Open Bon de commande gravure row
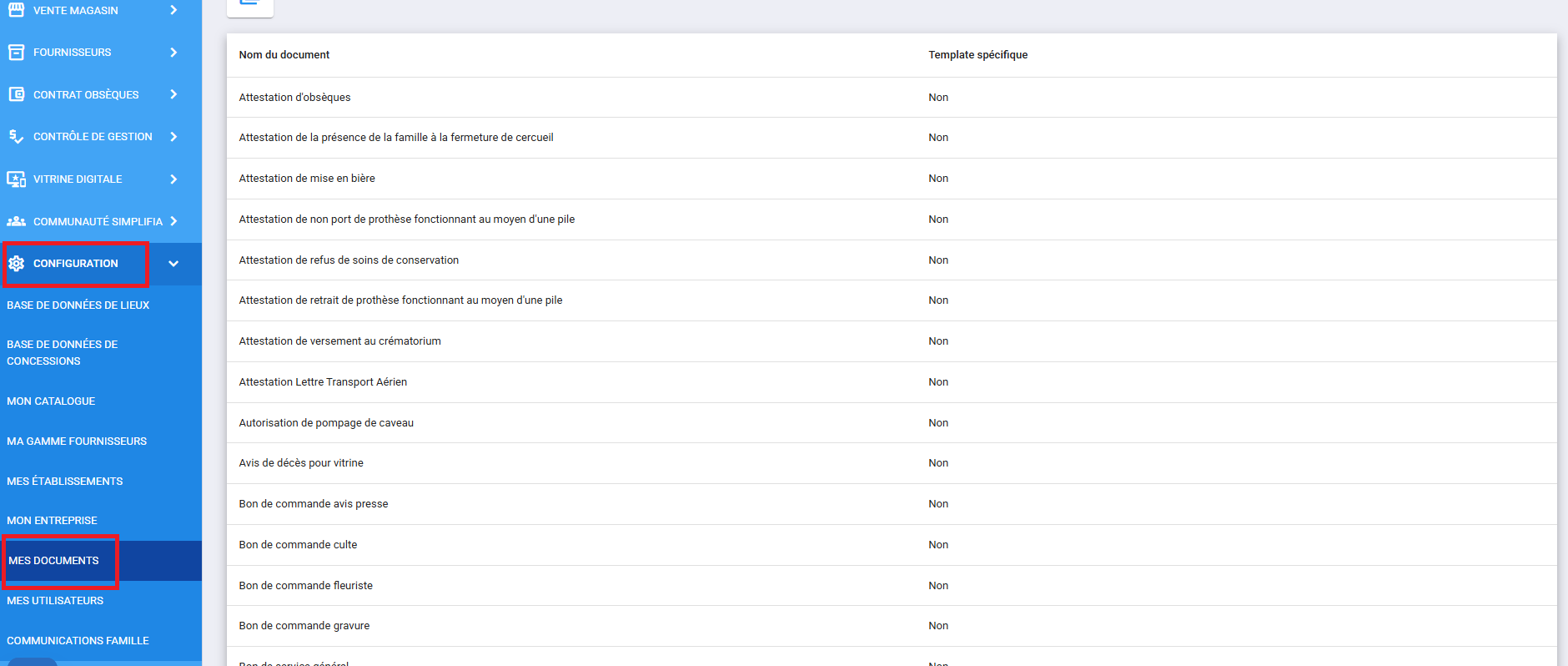The width and height of the screenshot is (1568, 666). pyautogui.click(x=892, y=626)
